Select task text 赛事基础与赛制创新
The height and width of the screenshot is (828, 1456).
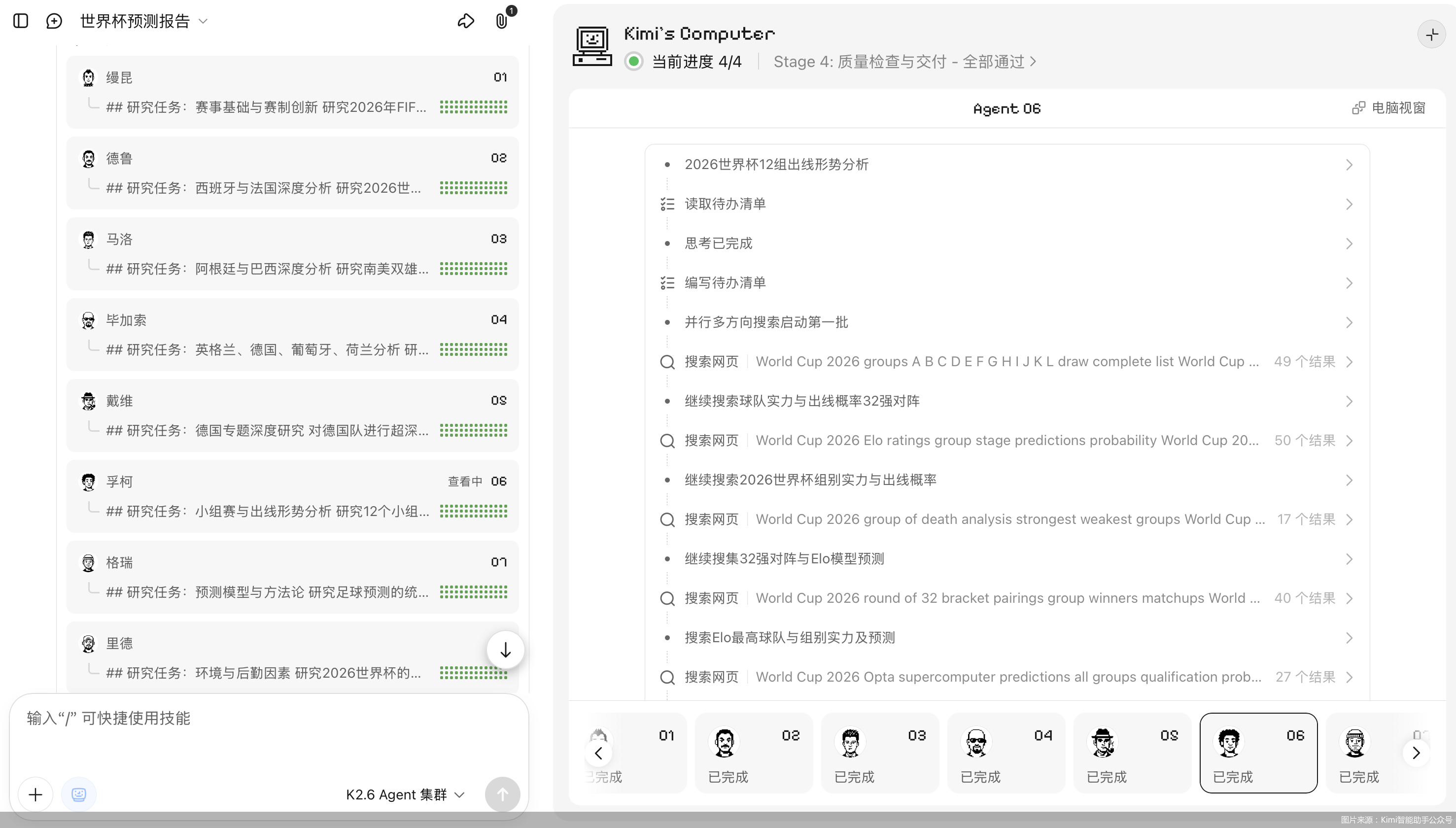pyautogui.click(x=256, y=107)
